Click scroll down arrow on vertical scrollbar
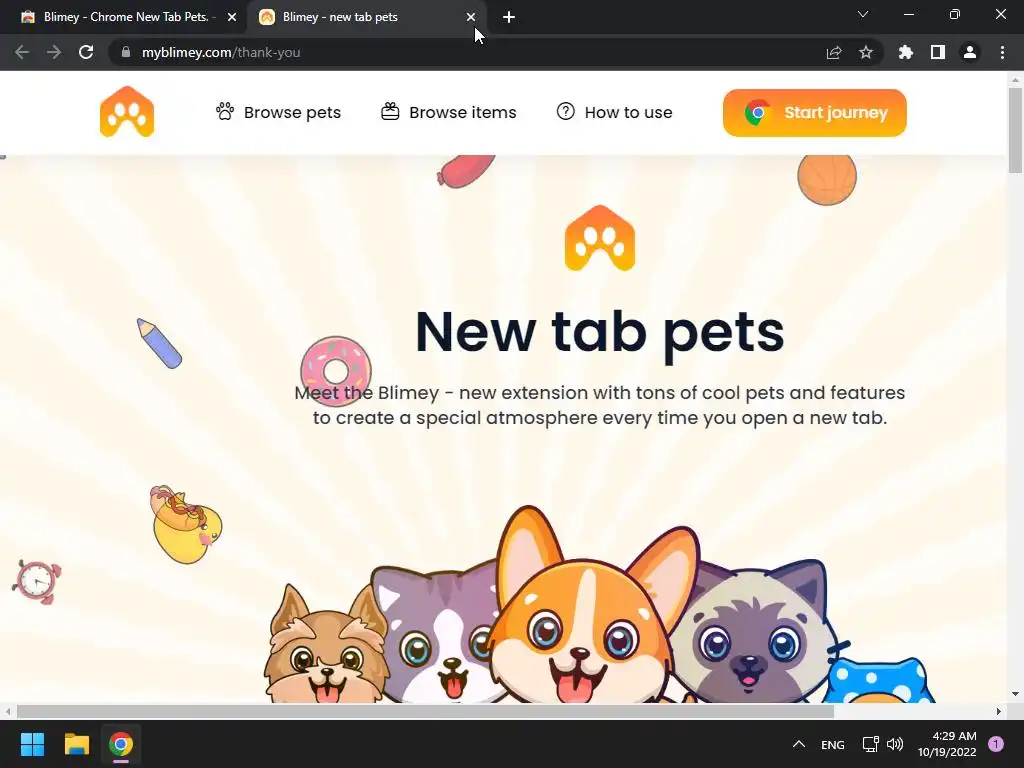1024x768 pixels. click(1015, 694)
